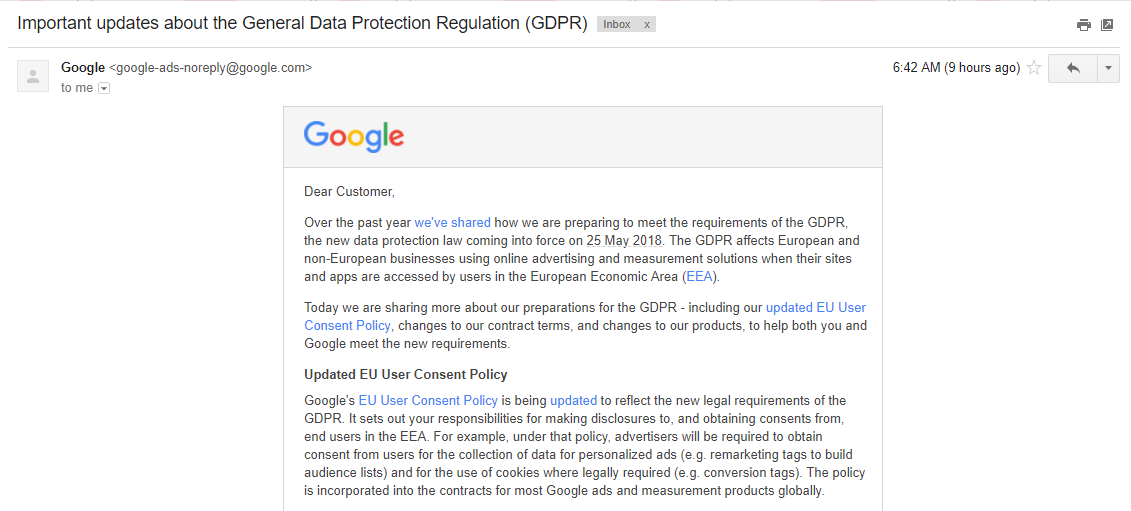1131x511 pixels.
Task: Reply using the arrow button
Action: [x=1073, y=69]
